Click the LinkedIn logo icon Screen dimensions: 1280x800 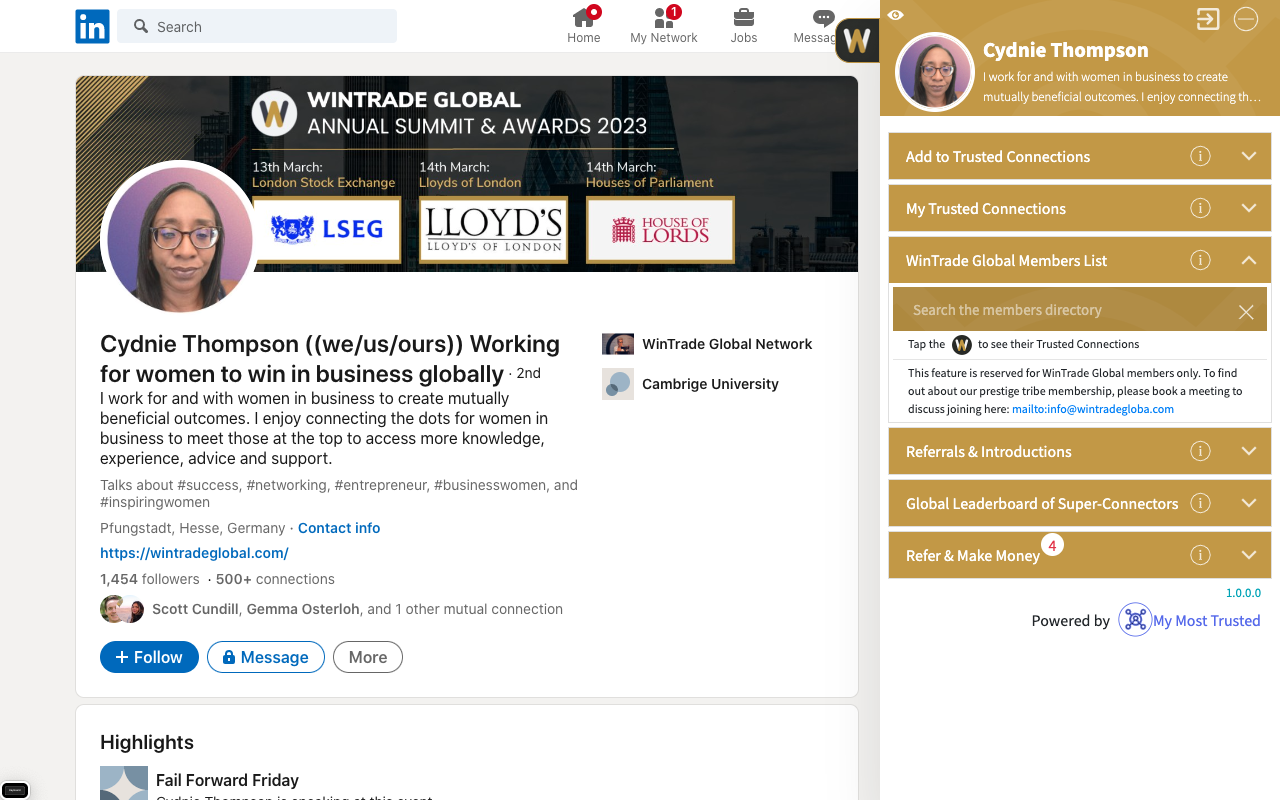(x=92, y=26)
